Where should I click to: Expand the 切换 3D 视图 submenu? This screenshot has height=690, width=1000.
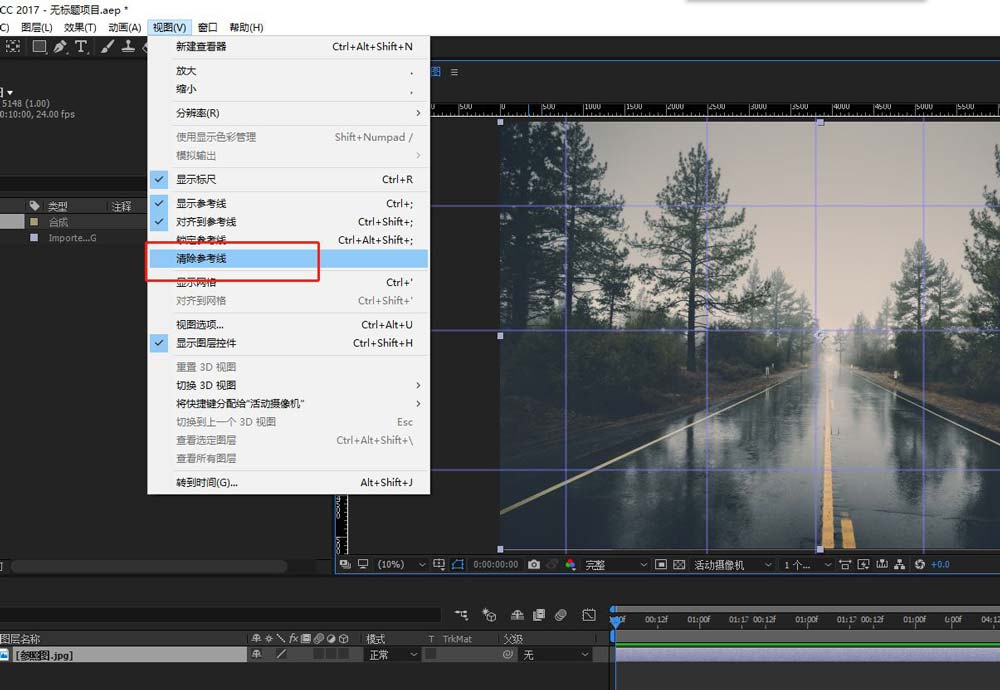289,385
